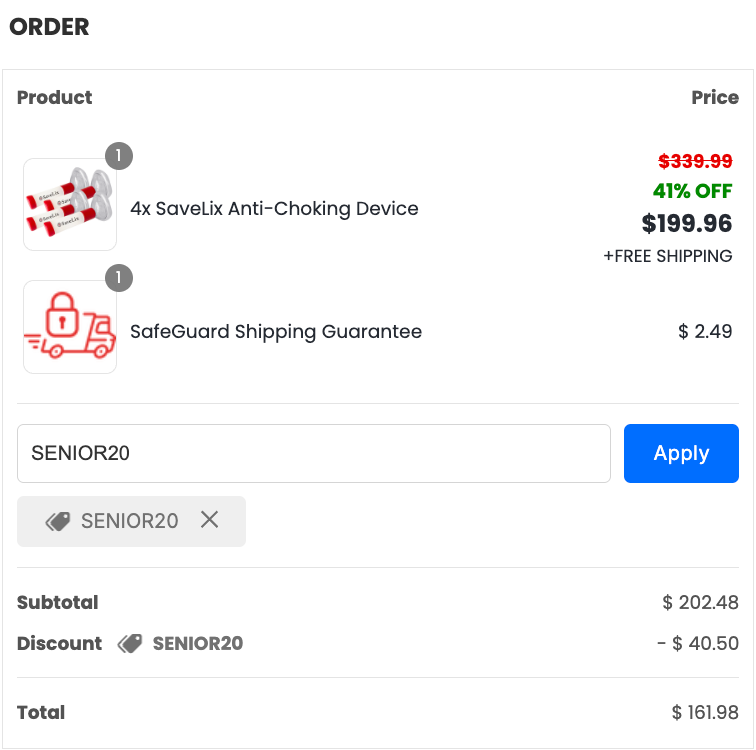This screenshot has height=750, width=756.
Task: Click the tag icon in the SENIOR20 chip
Action: coord(58,521)
